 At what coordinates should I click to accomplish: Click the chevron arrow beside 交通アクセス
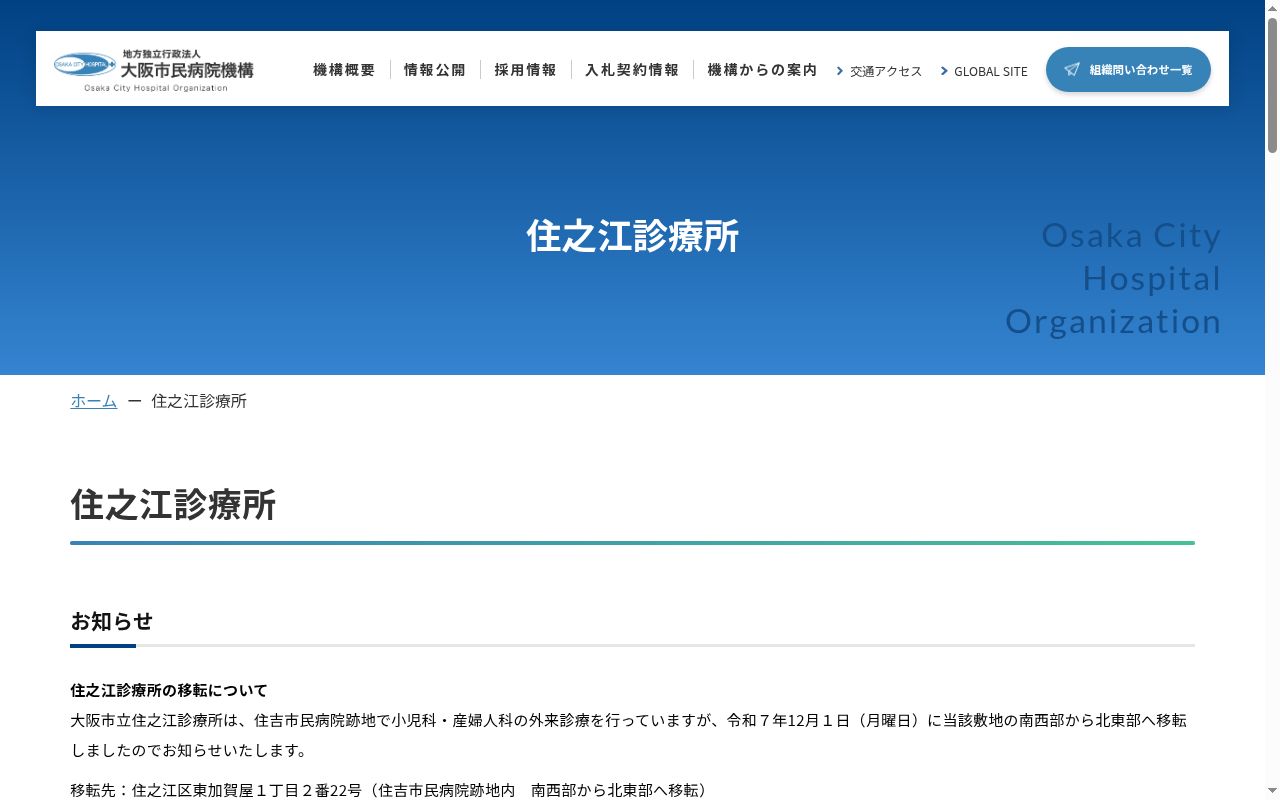840,71
